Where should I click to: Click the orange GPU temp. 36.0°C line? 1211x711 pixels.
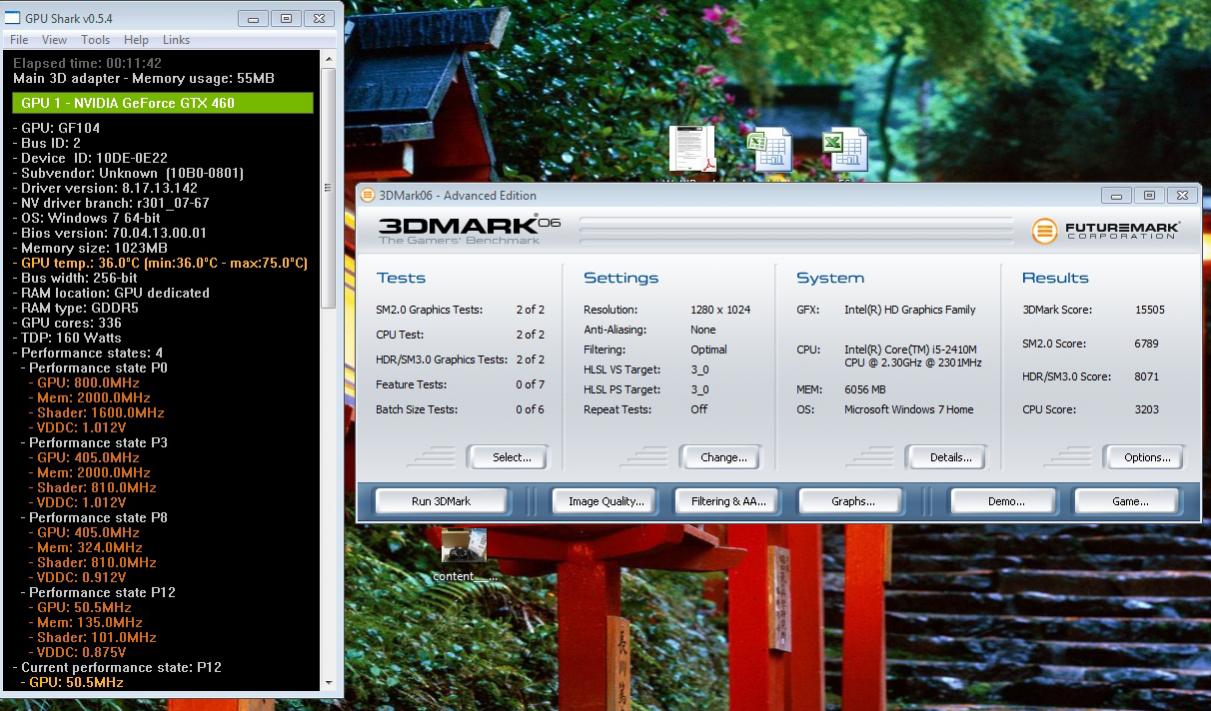160,263
